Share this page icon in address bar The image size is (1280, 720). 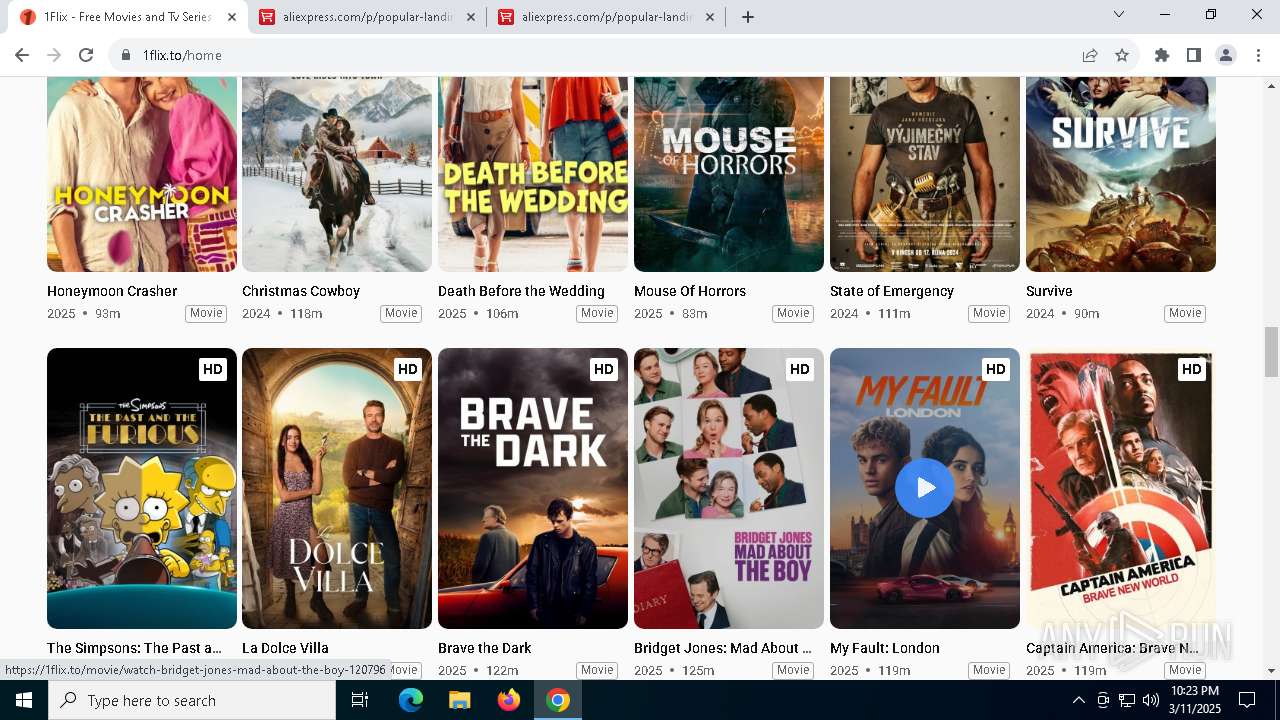click(1090, 55)
